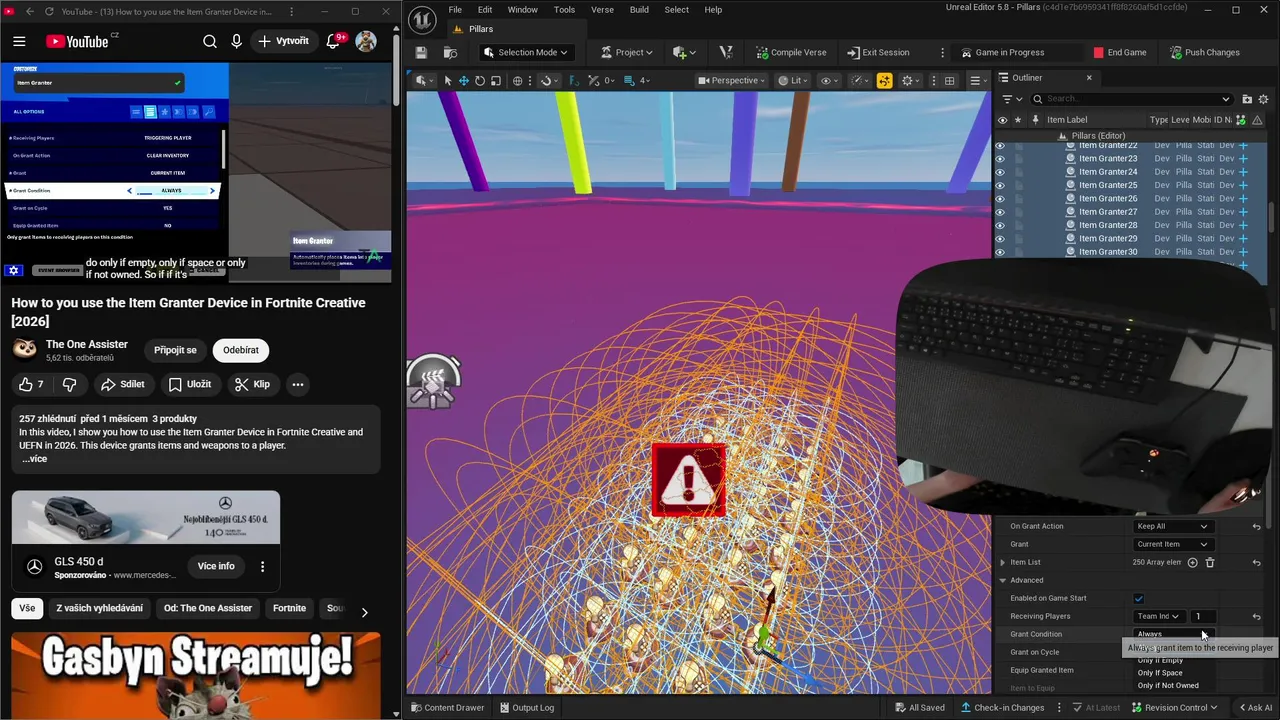The height and width of the screenshot is (720, 1280).
Task: Open the On Grant Action dropdown
Action: pos(1172,526)
